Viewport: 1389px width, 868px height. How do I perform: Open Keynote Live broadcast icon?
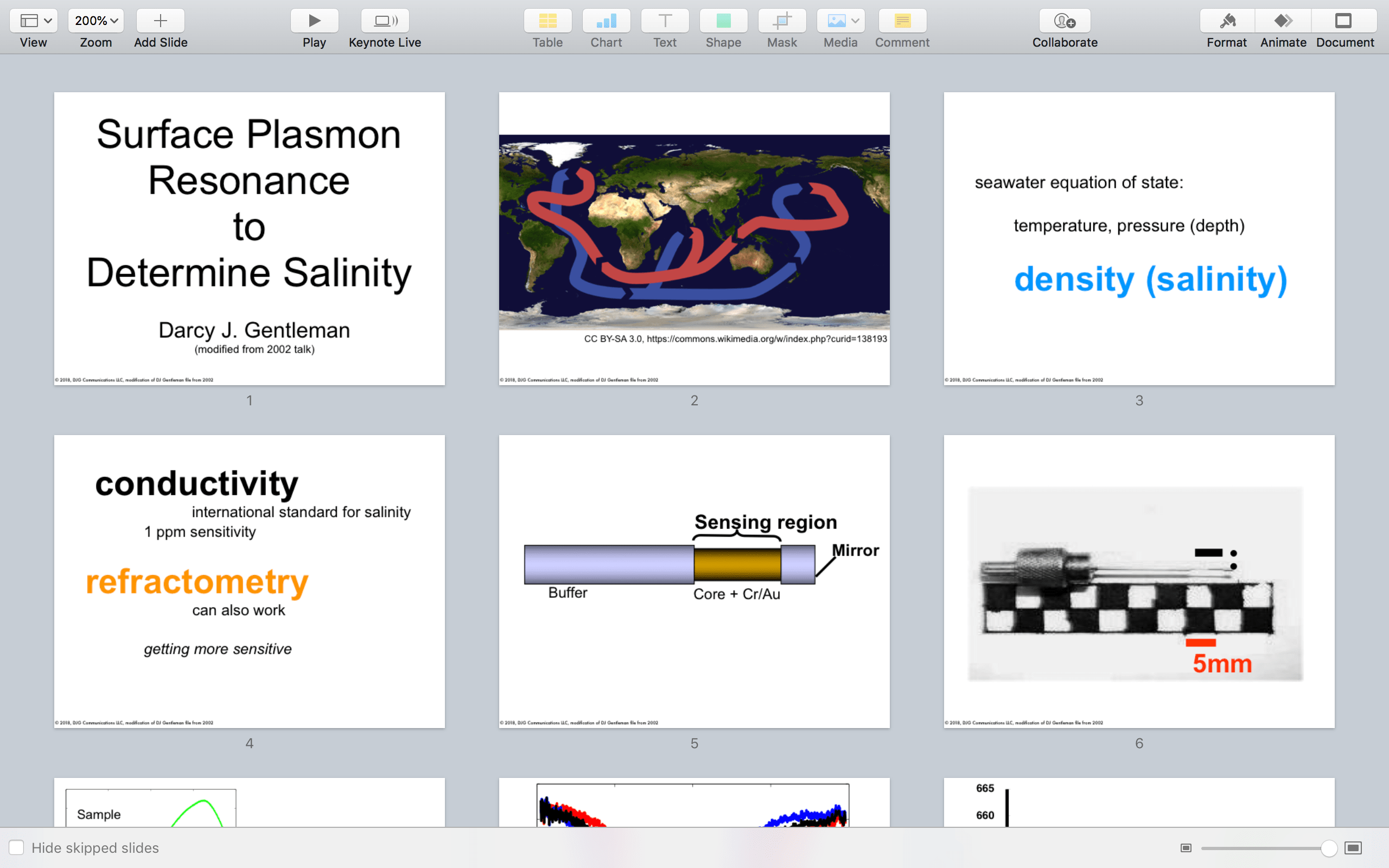coord(385,21)
